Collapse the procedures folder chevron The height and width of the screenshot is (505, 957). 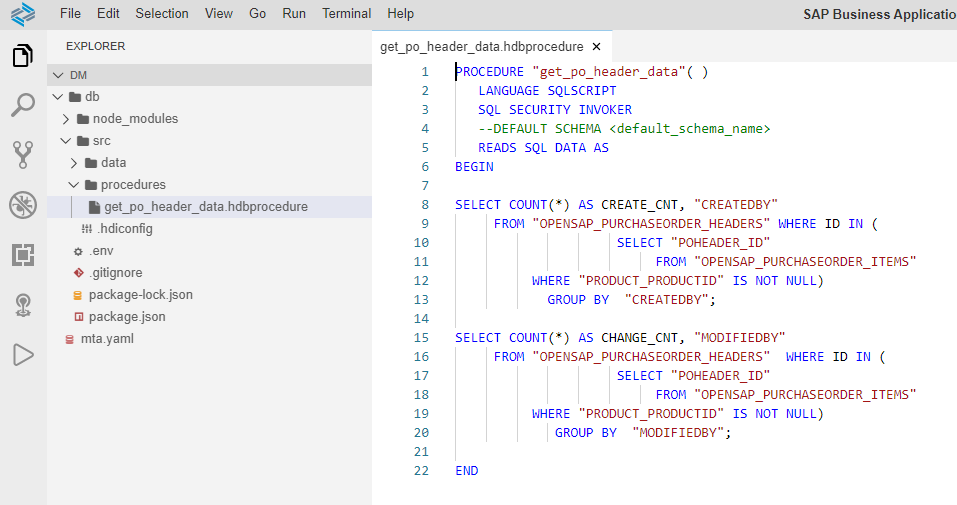pos(74,185)
